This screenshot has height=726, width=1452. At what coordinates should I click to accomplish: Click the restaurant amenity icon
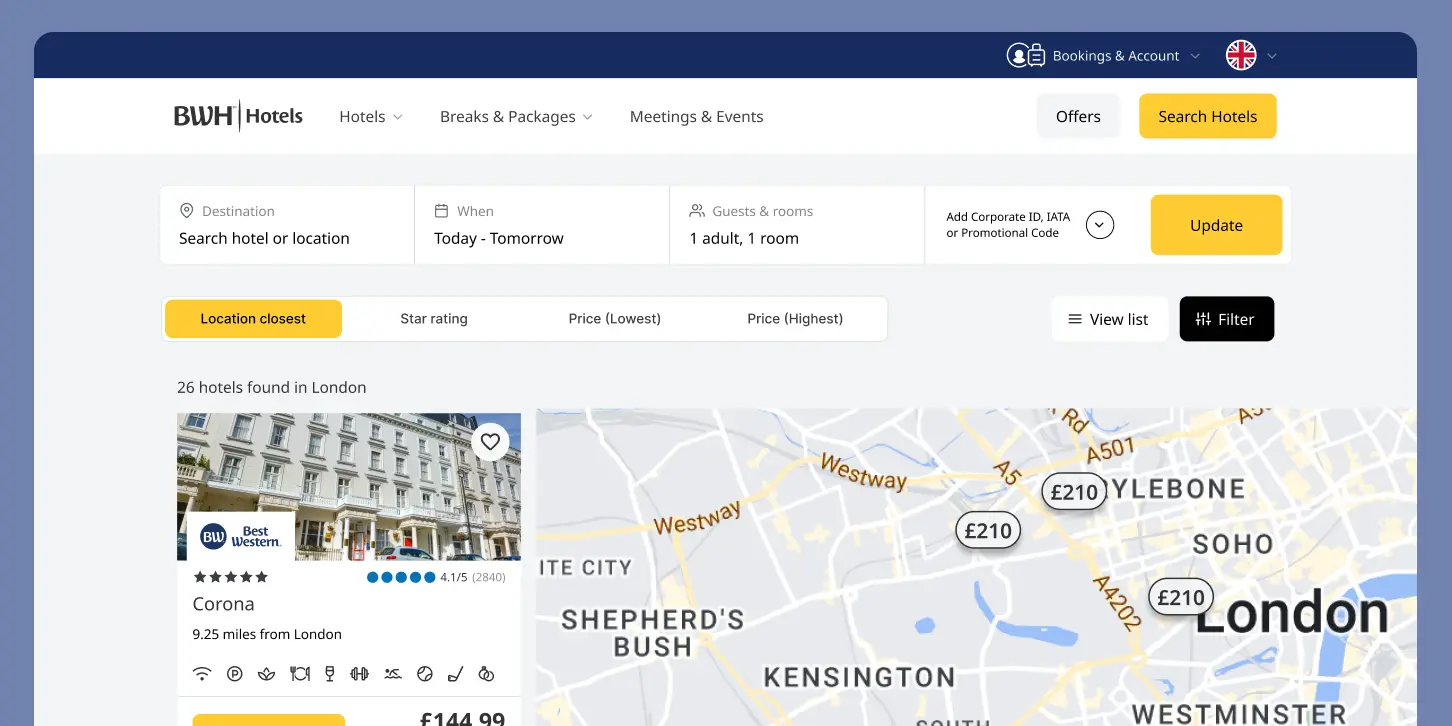pyautogui.click(x=299, y=674)
